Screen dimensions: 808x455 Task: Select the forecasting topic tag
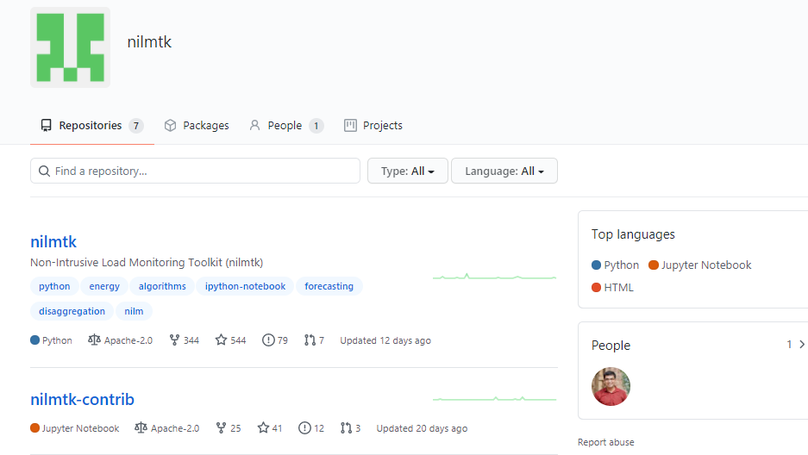coord(329,287)
